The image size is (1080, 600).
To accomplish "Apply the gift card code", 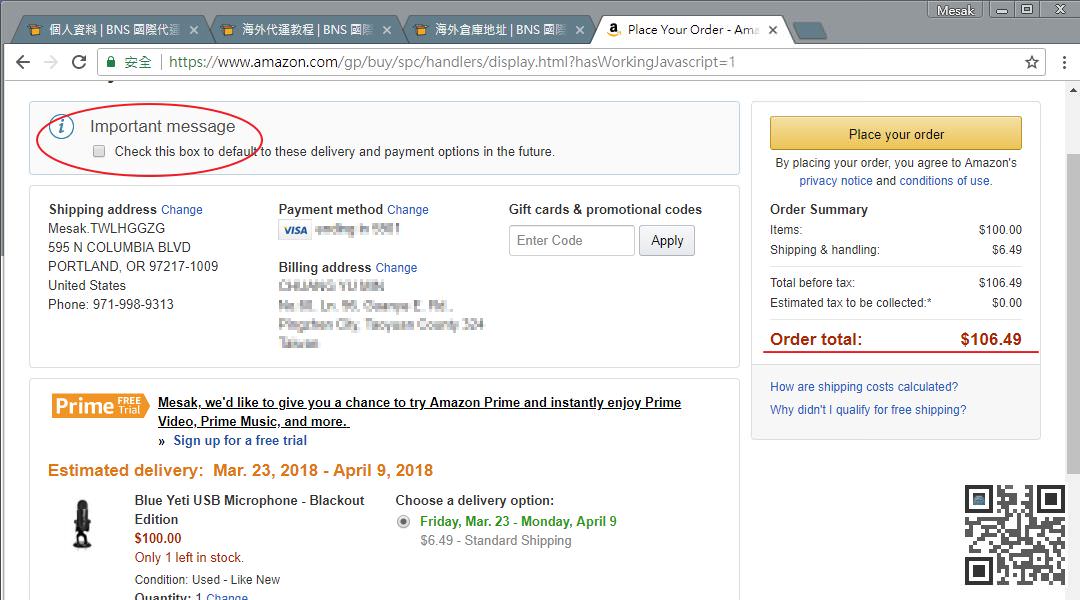I will [x=667, y=241].
